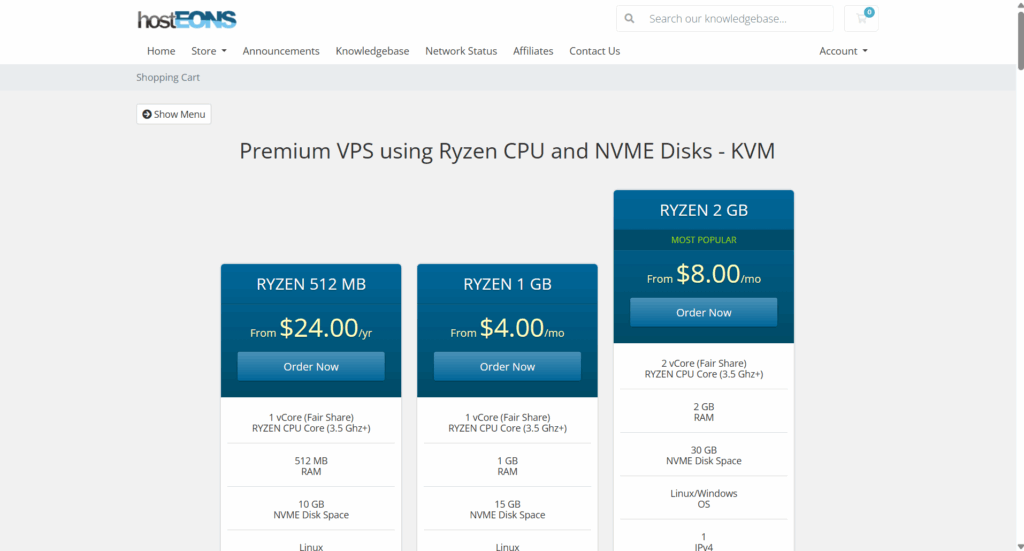Open the Knowledgebase menu item
Viewport: 1024px width, 551px height.
372,51
